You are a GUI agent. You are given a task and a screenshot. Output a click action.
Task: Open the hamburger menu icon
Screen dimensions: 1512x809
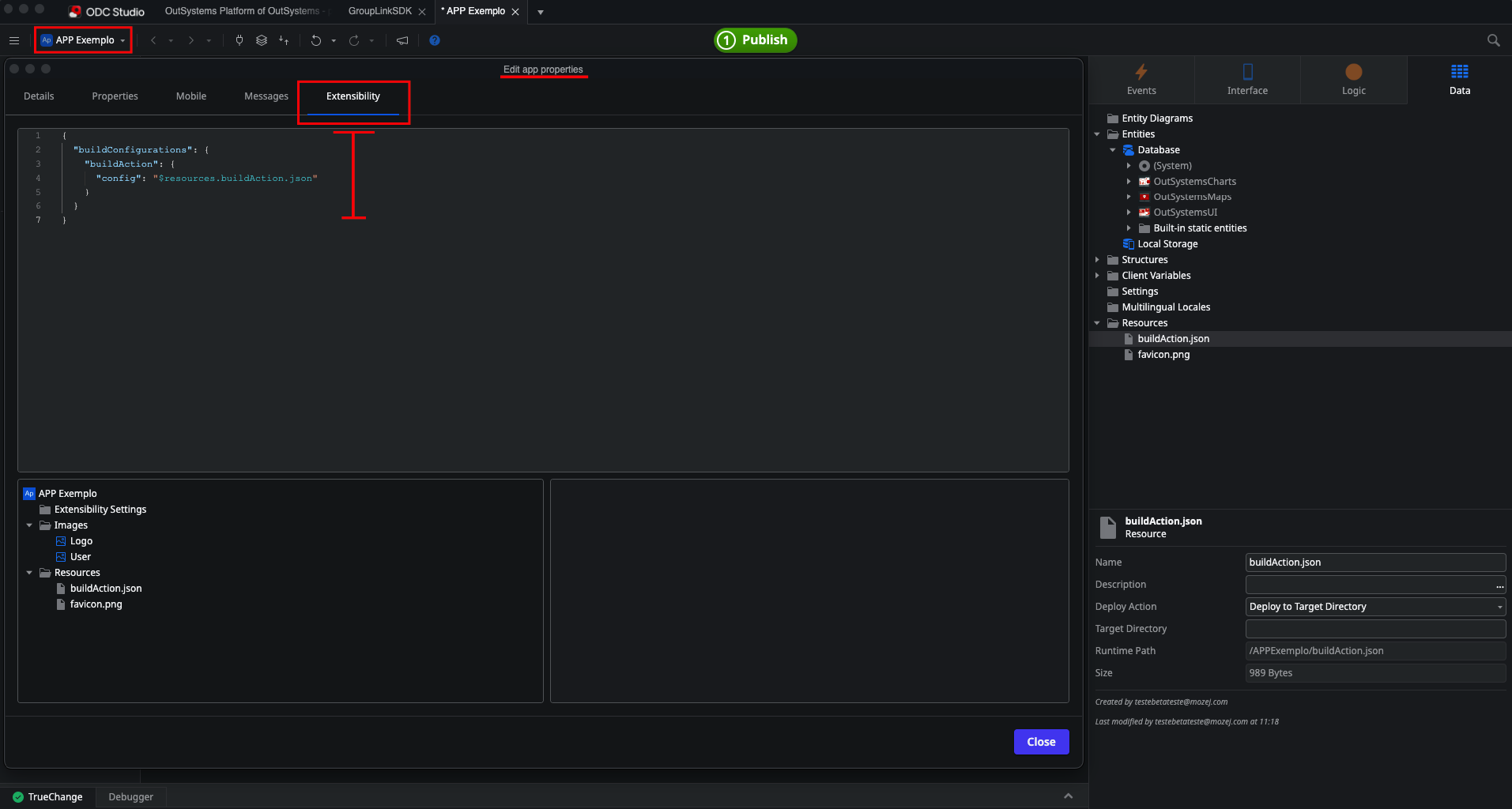point(13,40)
